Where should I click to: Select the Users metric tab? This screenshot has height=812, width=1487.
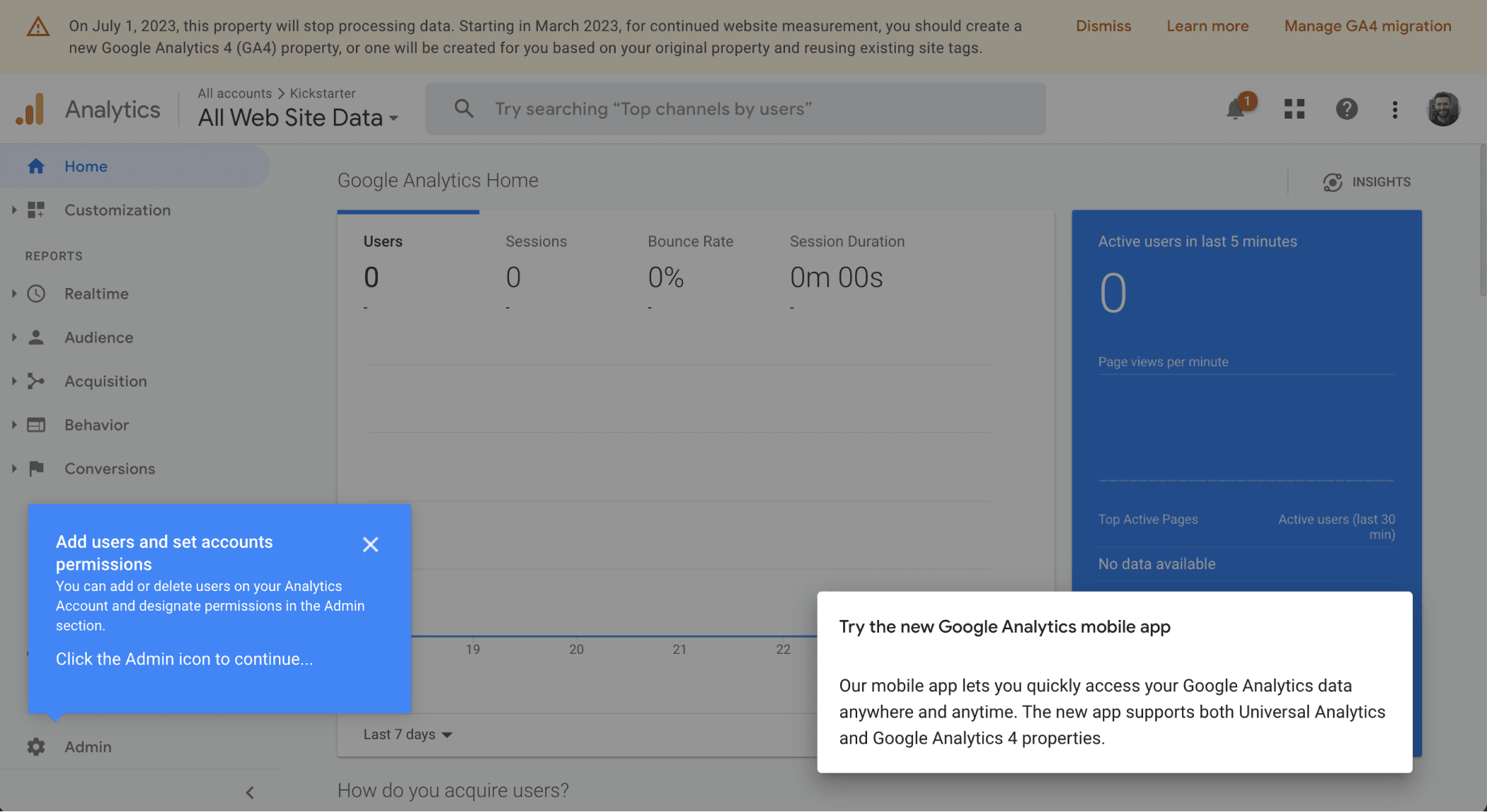[x=408, y=275]
